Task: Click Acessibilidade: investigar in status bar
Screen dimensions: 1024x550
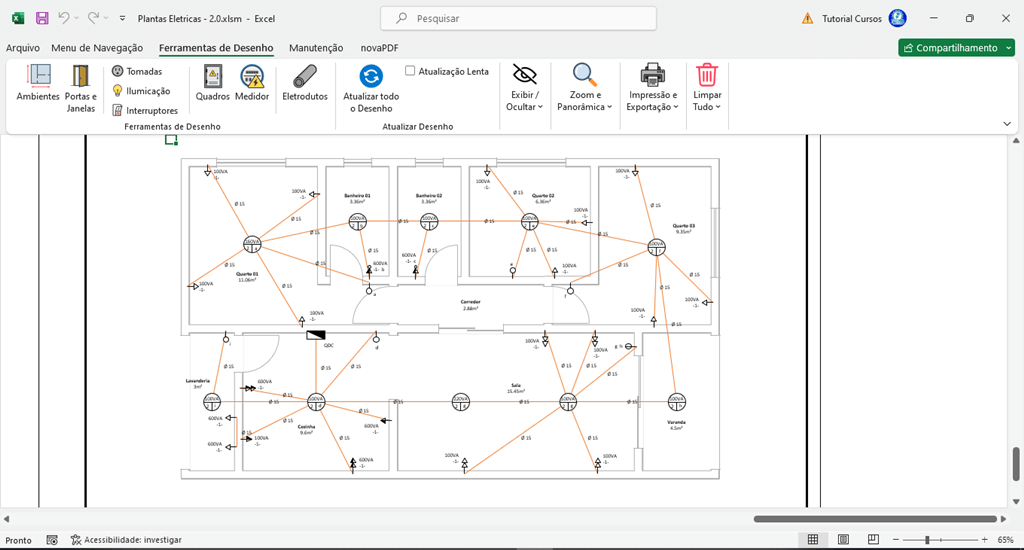Action: pyautogui.click(x=126, y=540)
